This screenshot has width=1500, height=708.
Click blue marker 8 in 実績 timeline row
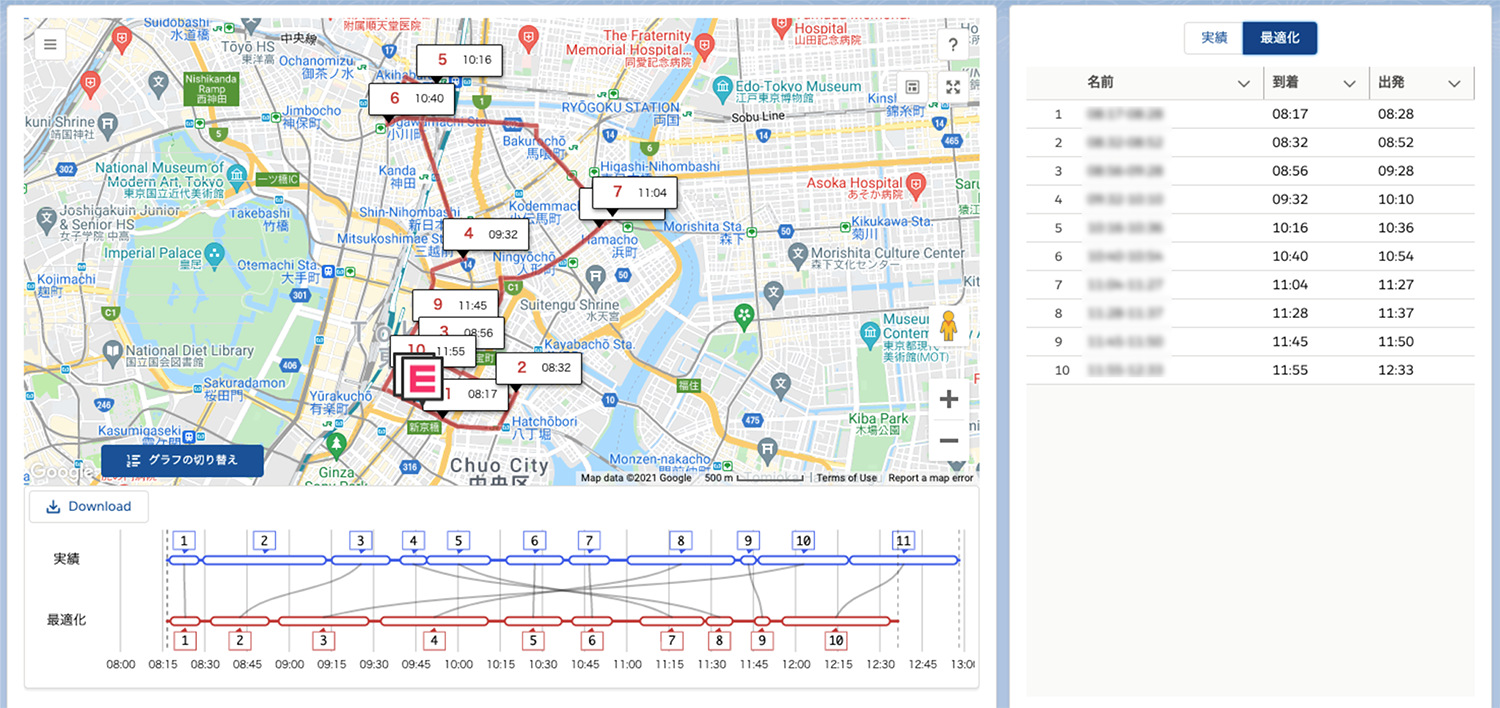(x=680, y=541)
